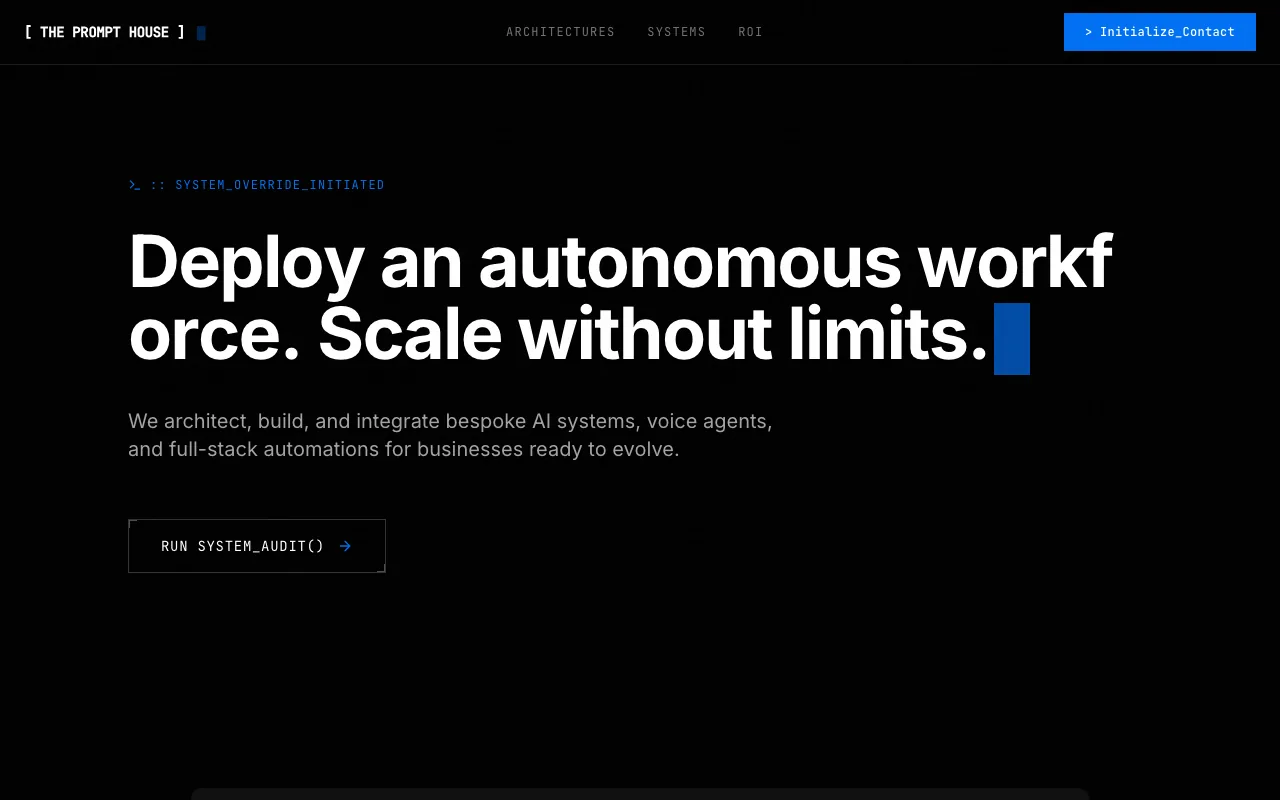
Task: Click the '>' prompt glyph in Initialize_Contact button
Action: 1088,32
